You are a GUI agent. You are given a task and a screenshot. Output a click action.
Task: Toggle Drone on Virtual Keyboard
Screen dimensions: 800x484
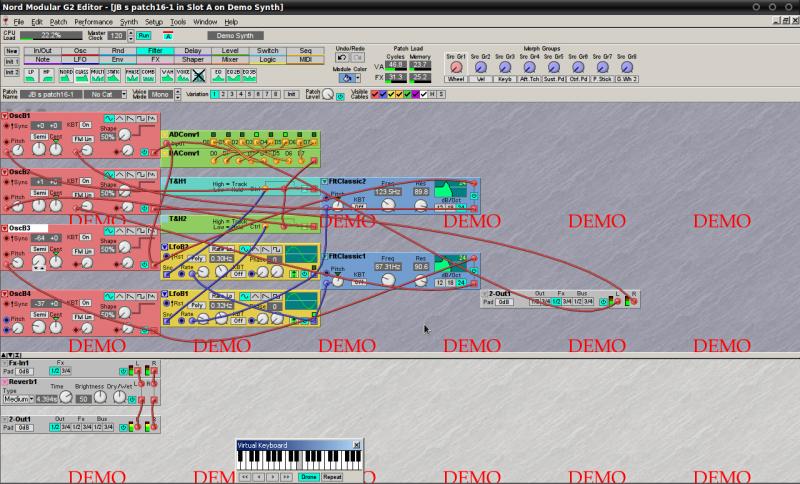point(308,477)
